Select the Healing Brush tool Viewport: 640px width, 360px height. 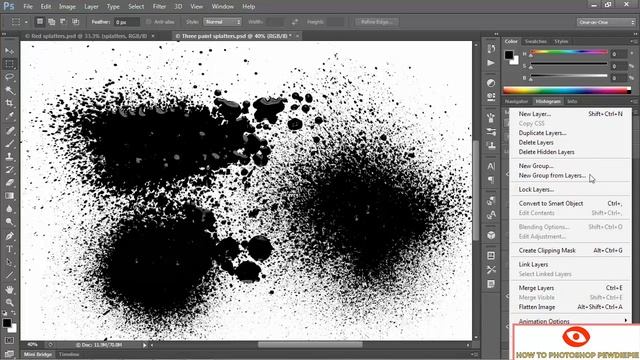9,131
